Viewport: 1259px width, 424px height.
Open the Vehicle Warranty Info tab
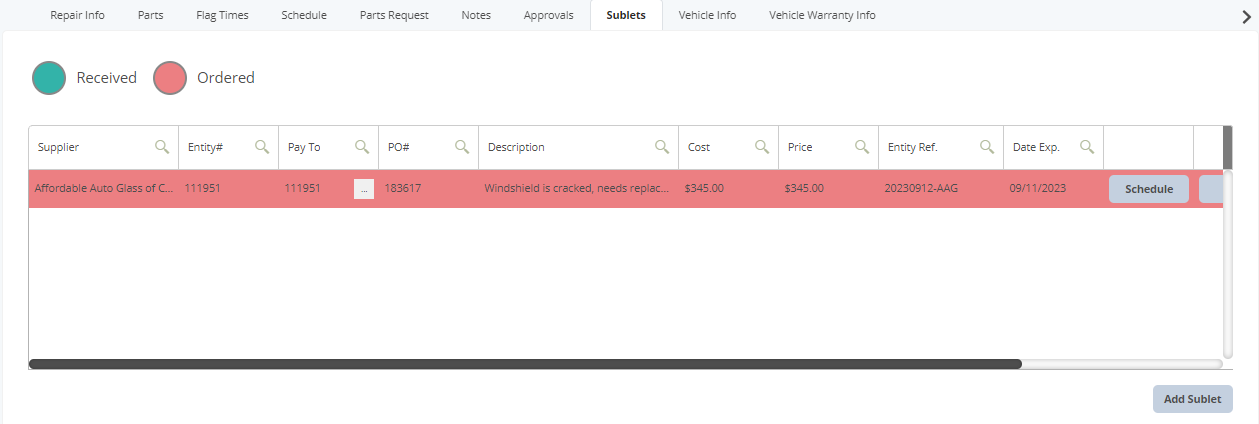pos(822,15)
